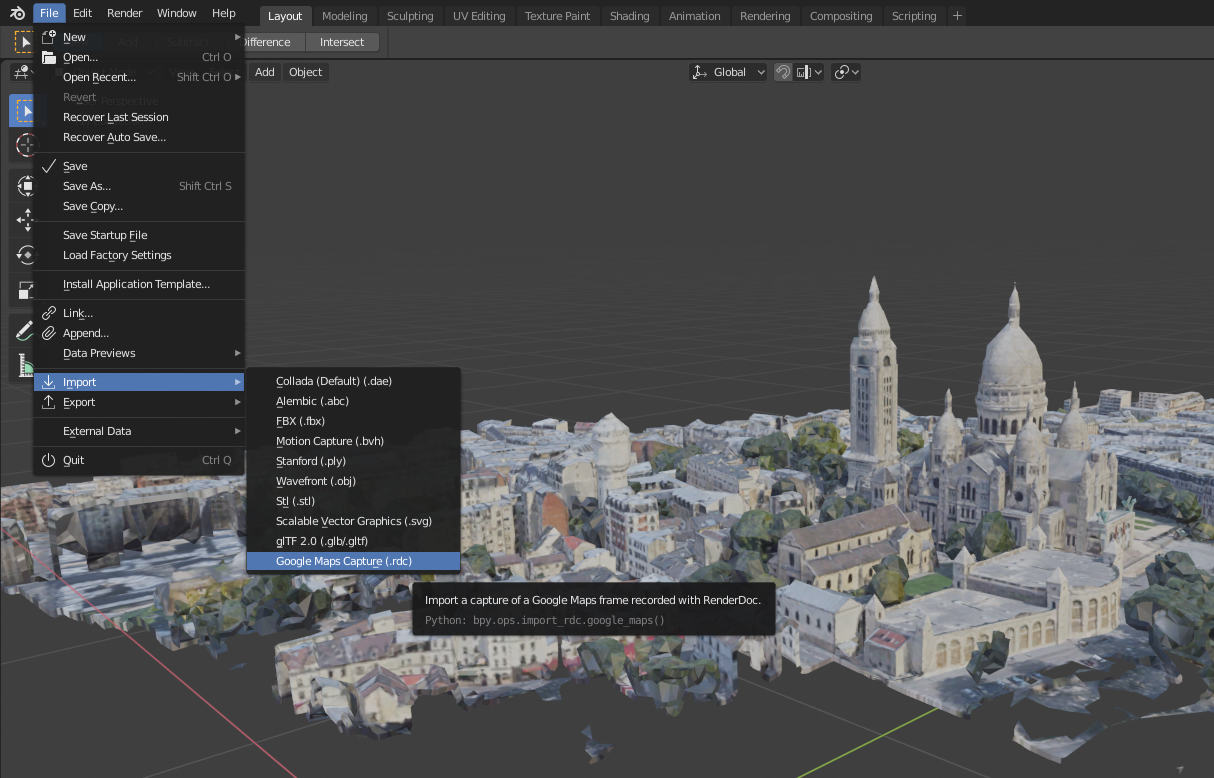Toggle the snap magnet button
The width and height of the screenshot is (1214, 778).
[784, 72]
